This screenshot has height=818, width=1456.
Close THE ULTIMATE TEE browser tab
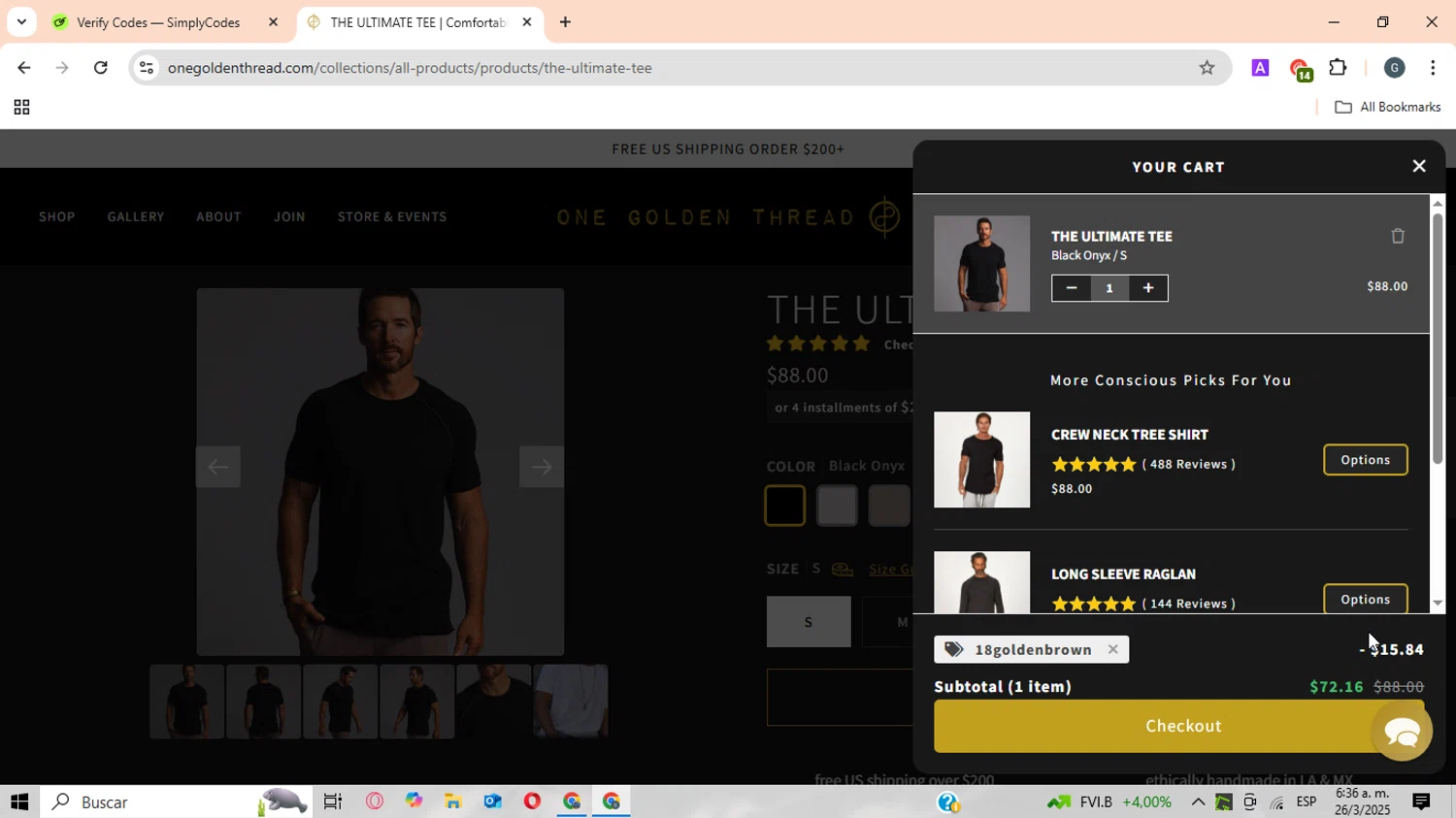click(x=527, y=22)
